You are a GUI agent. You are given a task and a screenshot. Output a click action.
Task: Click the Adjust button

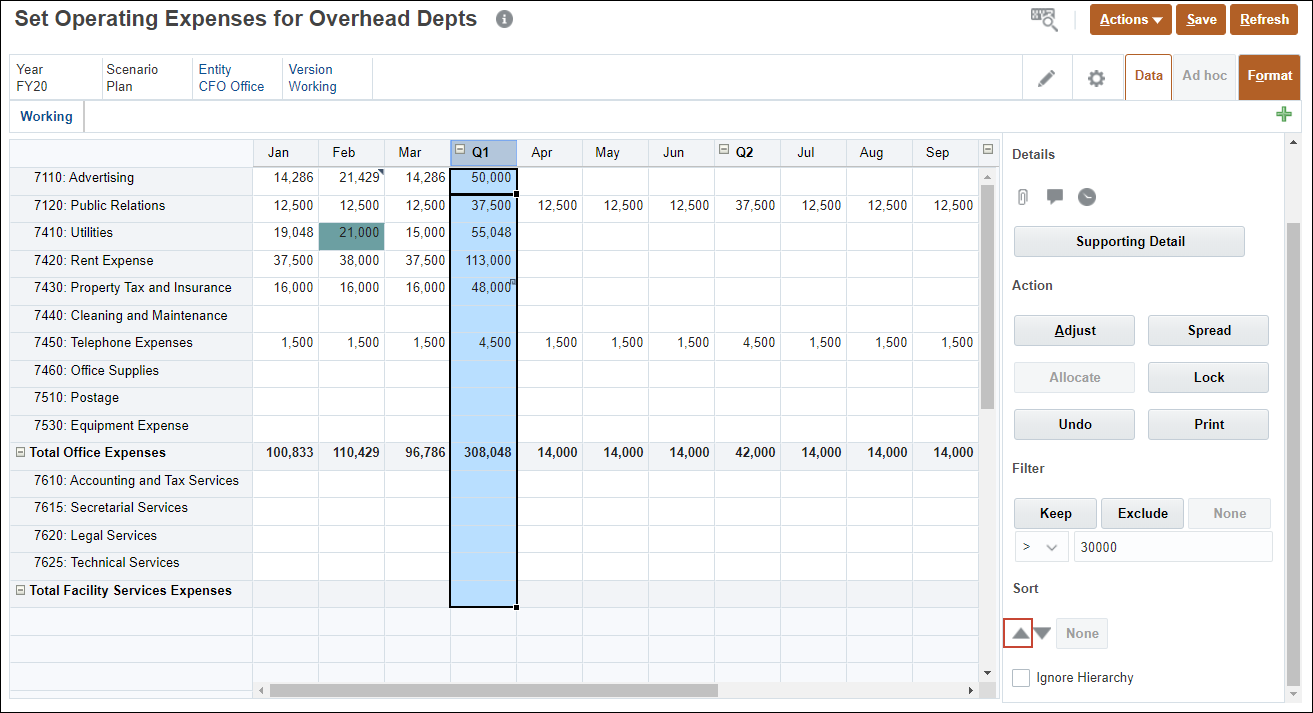pyautogui.click(x=1075, y=330)
